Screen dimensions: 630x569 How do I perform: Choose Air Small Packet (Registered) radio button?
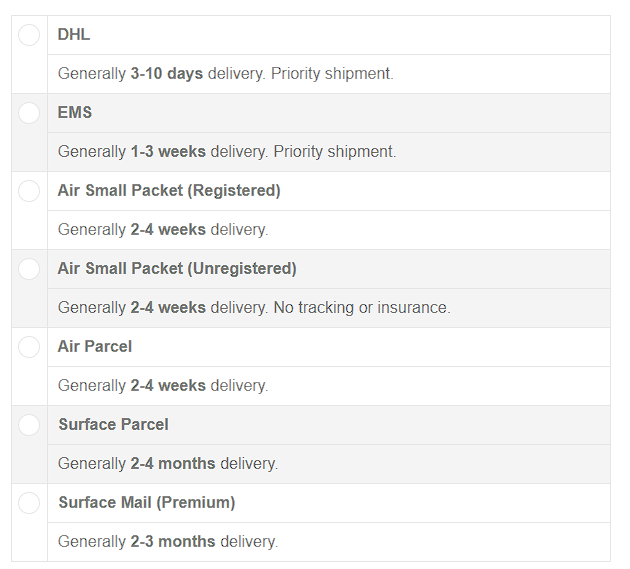click(29, 191)
